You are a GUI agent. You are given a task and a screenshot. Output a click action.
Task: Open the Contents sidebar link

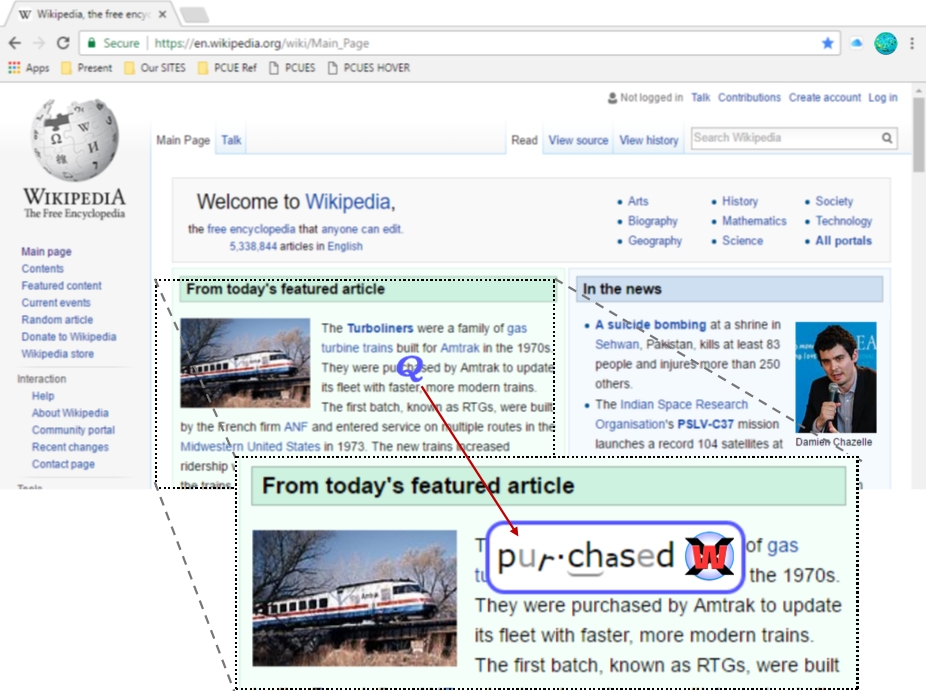click(x=43, y=269)
